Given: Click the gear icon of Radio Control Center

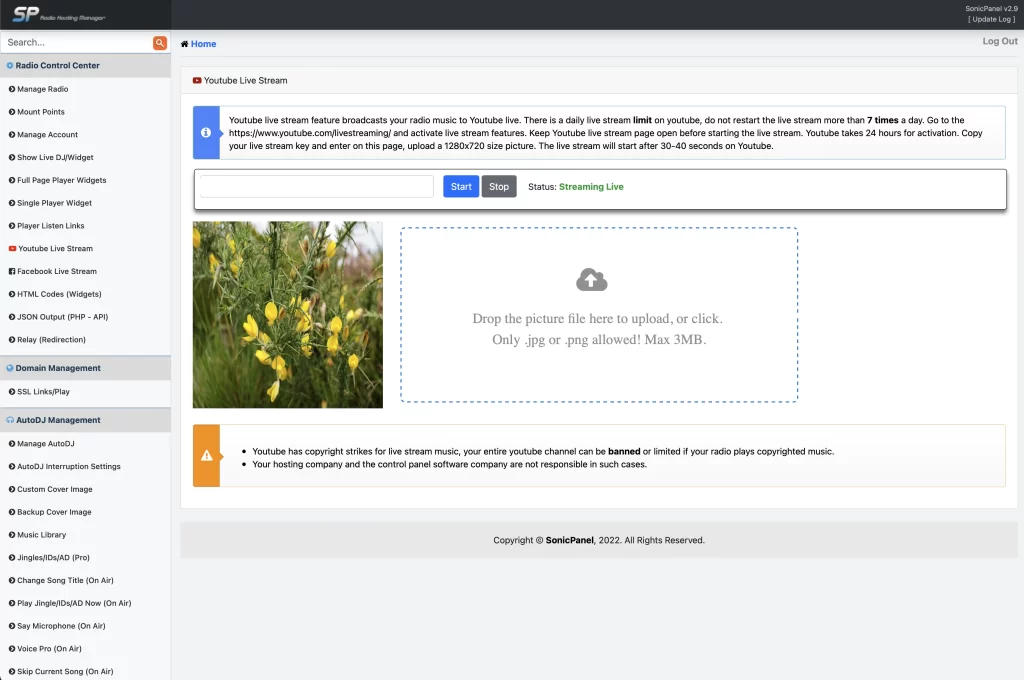Looking at the screenshot, I should coord(10,65).
